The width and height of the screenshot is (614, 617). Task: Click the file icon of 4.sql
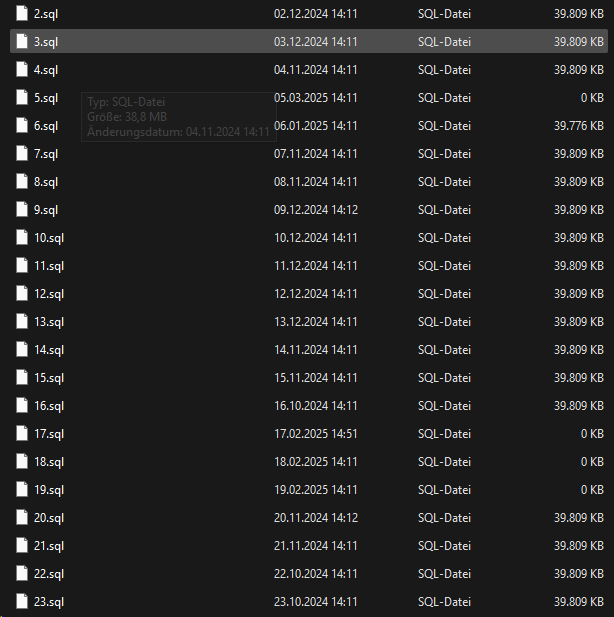(22, 69)
